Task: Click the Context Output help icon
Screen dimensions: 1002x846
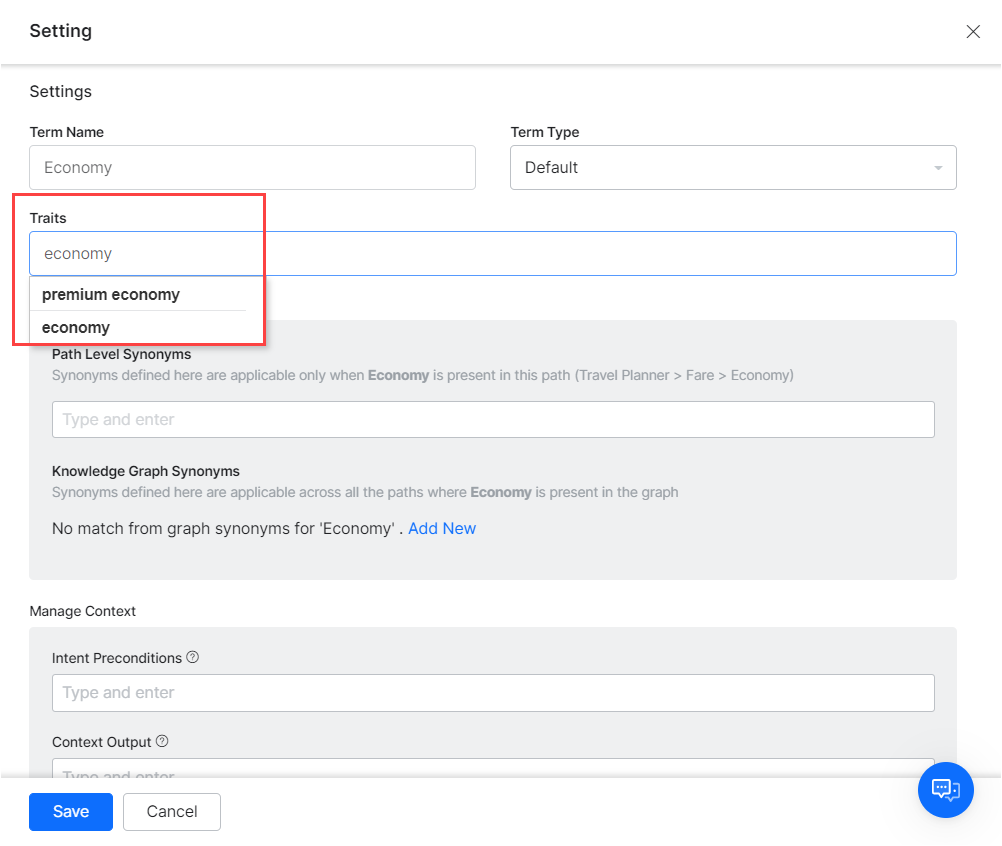Action: [162, 741]
